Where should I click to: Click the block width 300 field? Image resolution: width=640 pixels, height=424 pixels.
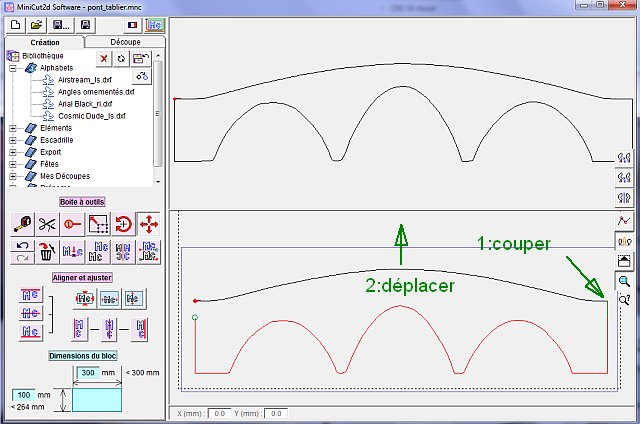pos(88,373)
